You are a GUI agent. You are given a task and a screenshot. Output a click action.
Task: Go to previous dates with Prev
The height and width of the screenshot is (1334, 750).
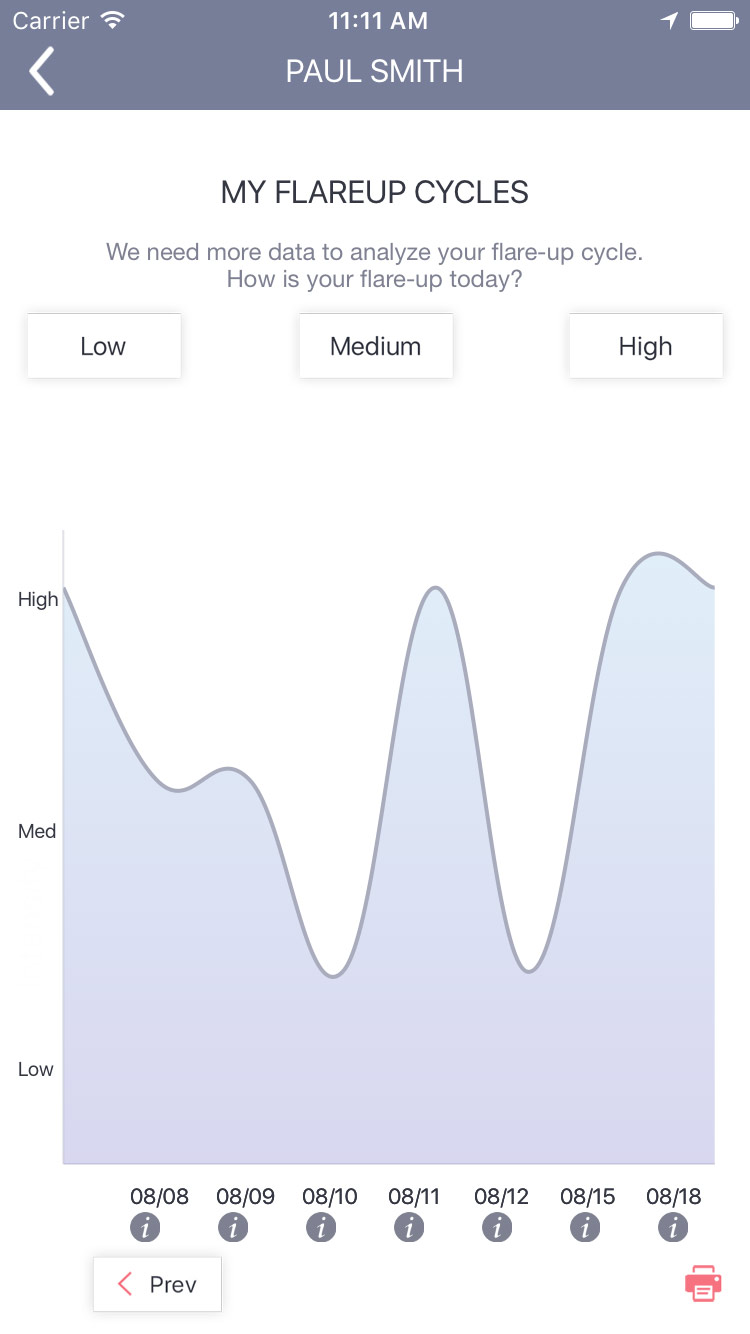coord(157,1284)
